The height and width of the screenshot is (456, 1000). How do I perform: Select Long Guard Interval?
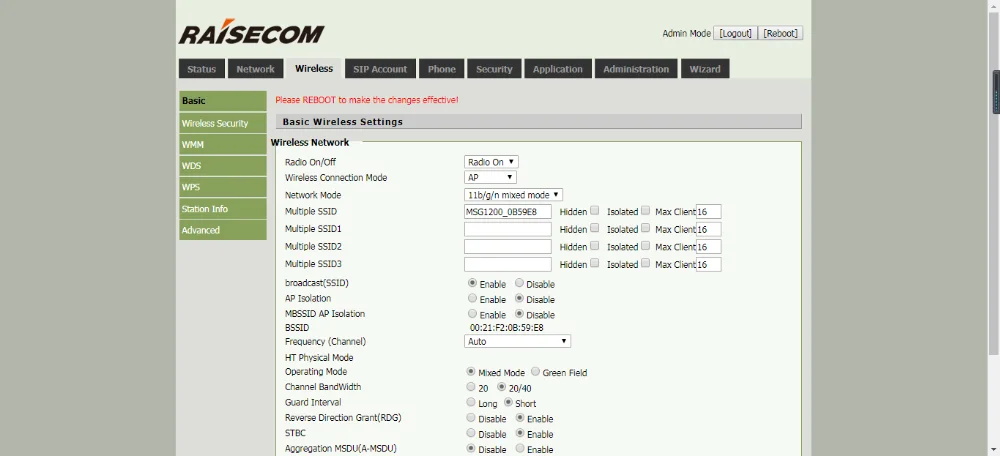471,402
